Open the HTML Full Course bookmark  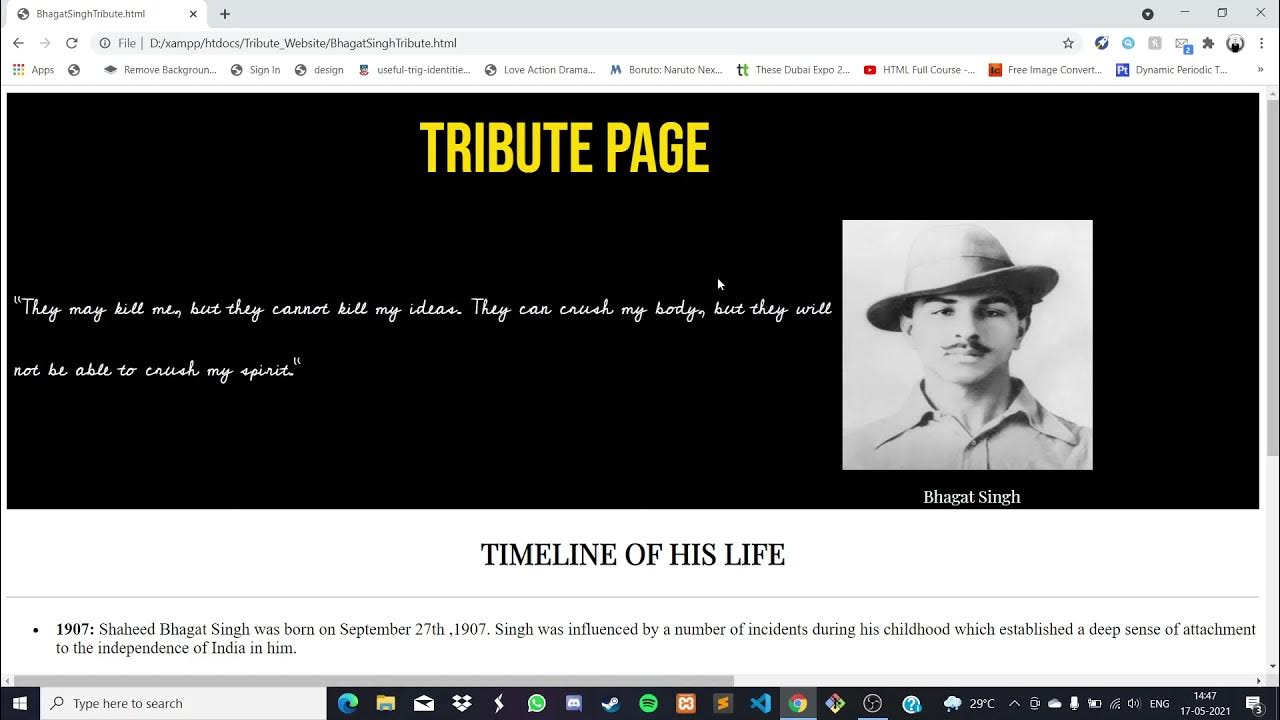[919, 70]
